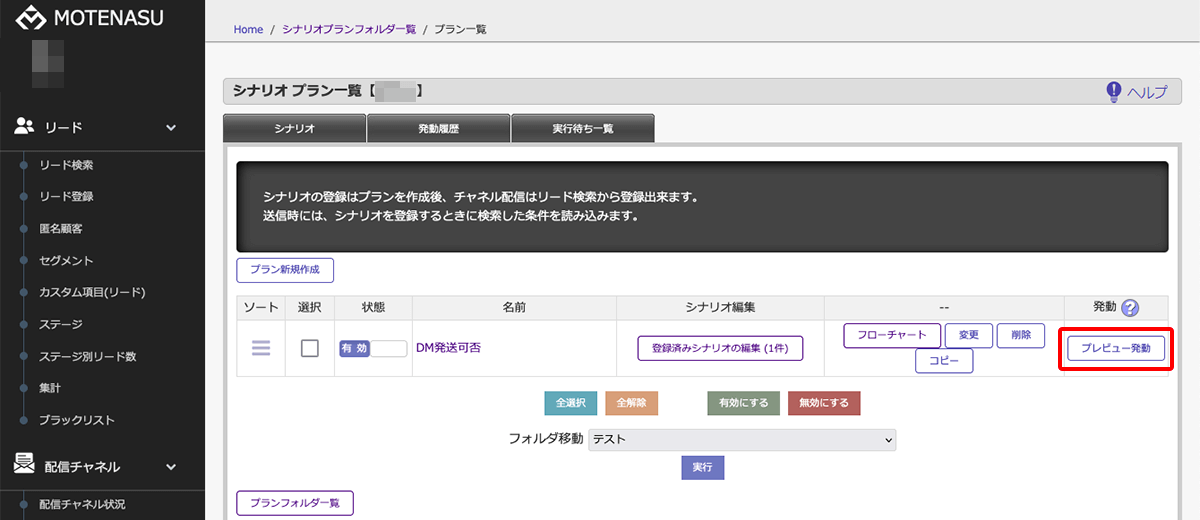Click the question mark icon beside 発動
The image size is (1200, 520).
pos(1131,309)
